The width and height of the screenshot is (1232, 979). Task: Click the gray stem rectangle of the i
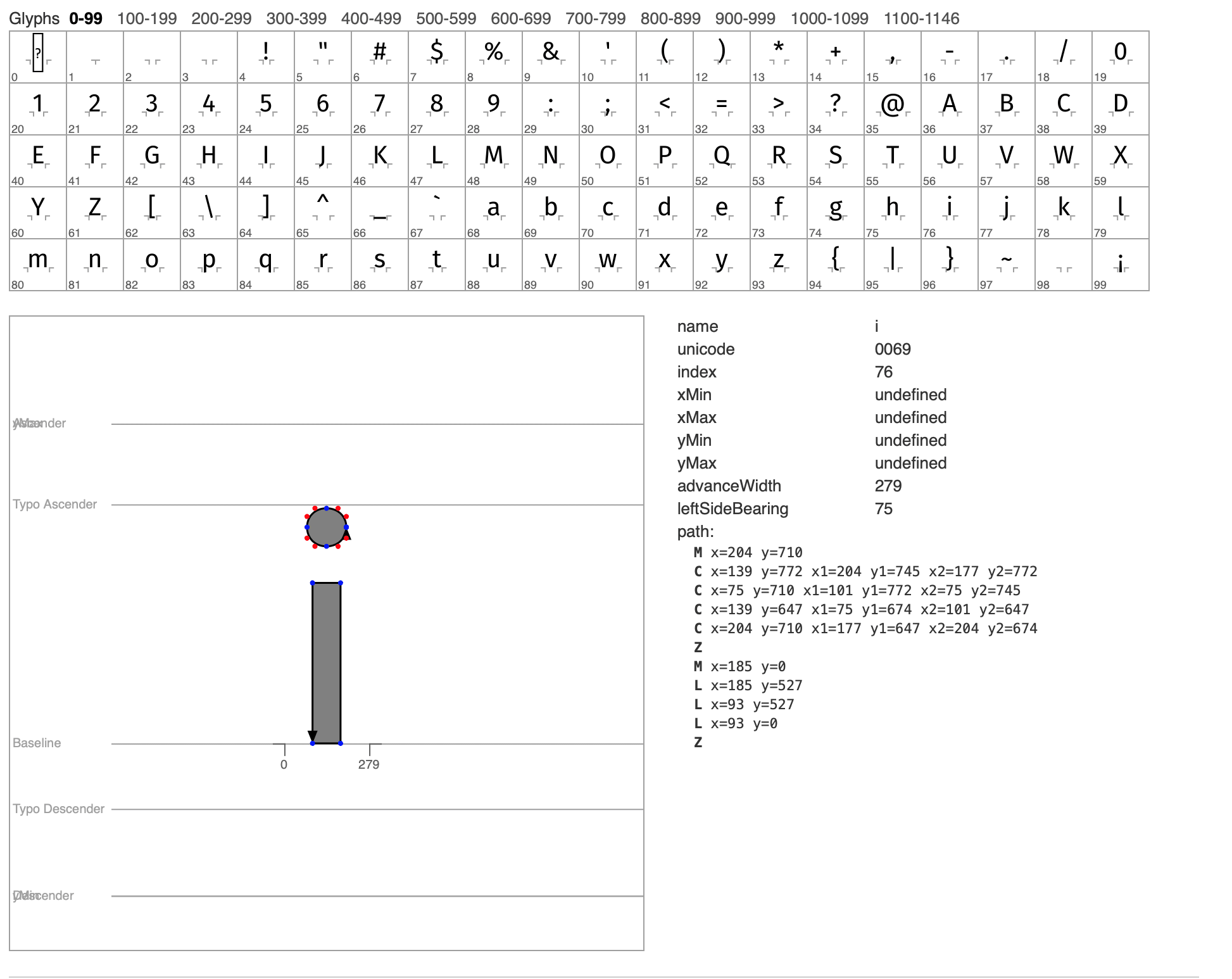[327, 662]
